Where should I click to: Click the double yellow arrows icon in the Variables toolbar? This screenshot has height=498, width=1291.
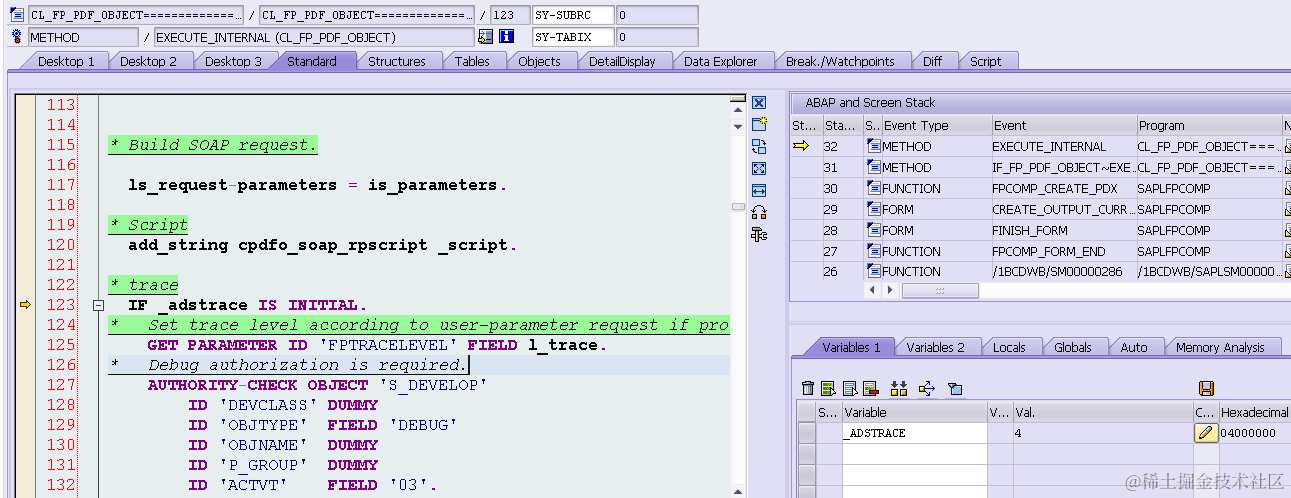tap(898, 388)
